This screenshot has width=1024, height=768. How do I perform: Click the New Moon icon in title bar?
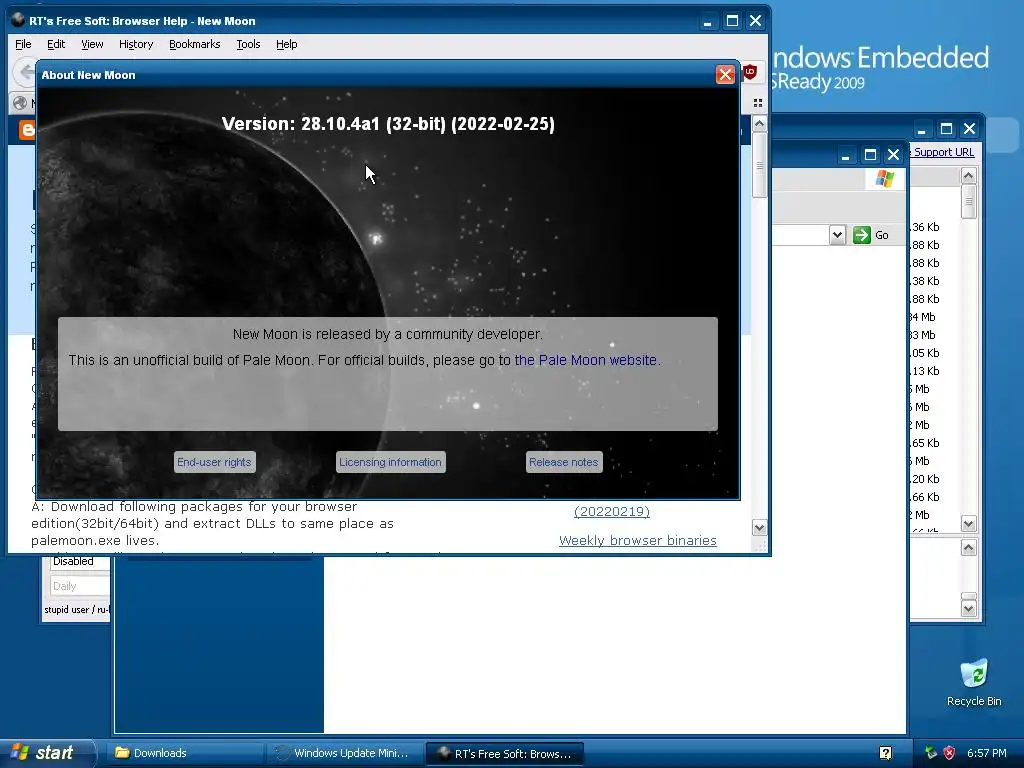click(18, 20)
